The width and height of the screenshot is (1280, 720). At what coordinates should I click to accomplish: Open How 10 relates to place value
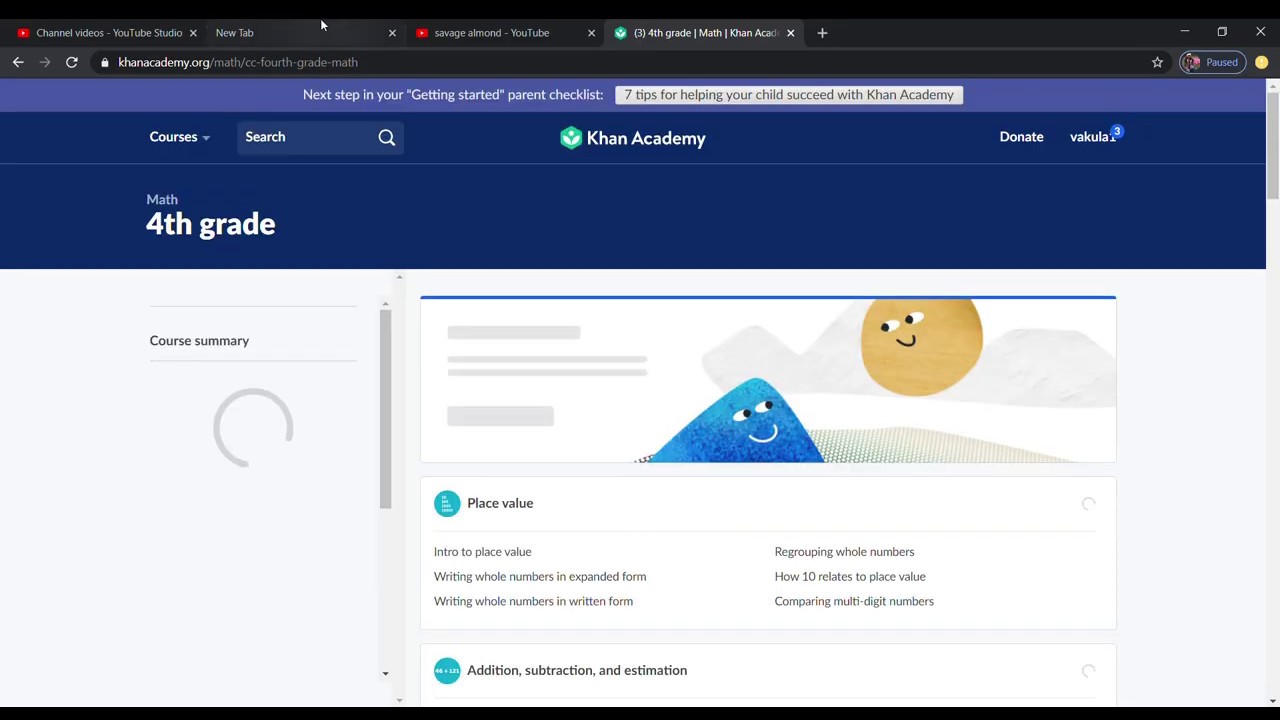tap(850, 577)
